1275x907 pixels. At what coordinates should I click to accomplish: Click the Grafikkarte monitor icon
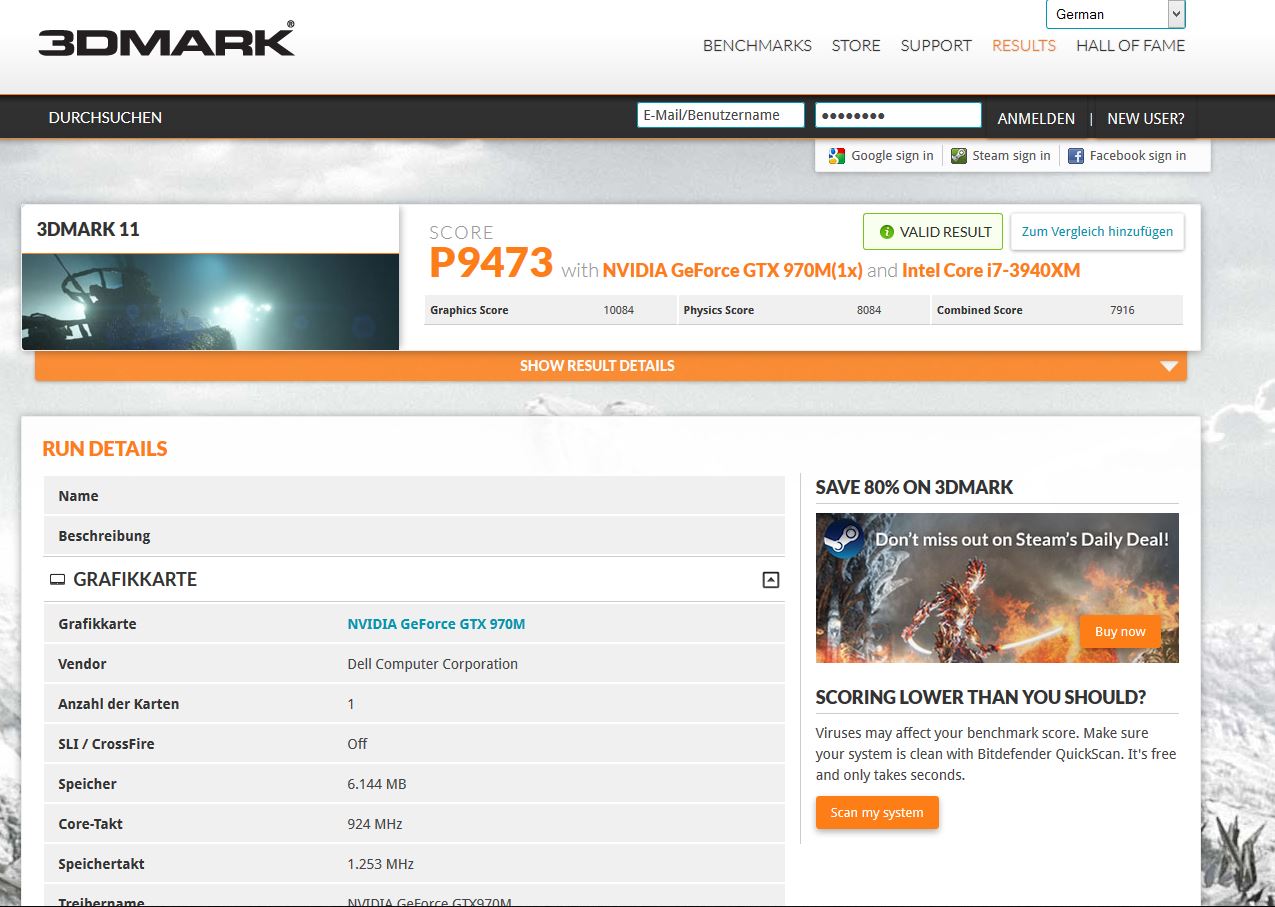(57, 580)
